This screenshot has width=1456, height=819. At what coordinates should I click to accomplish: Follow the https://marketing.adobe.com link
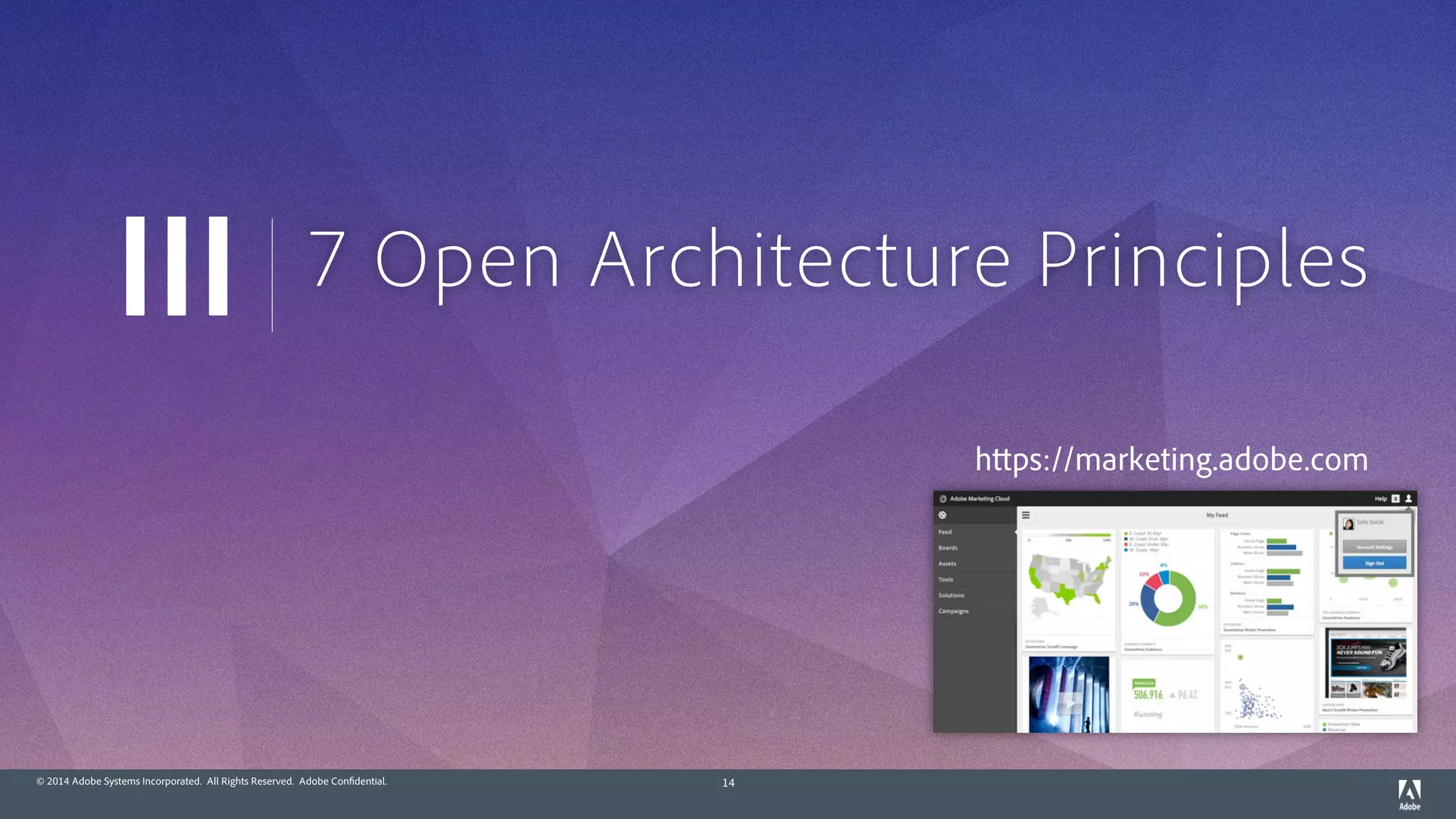point(1172,459)
